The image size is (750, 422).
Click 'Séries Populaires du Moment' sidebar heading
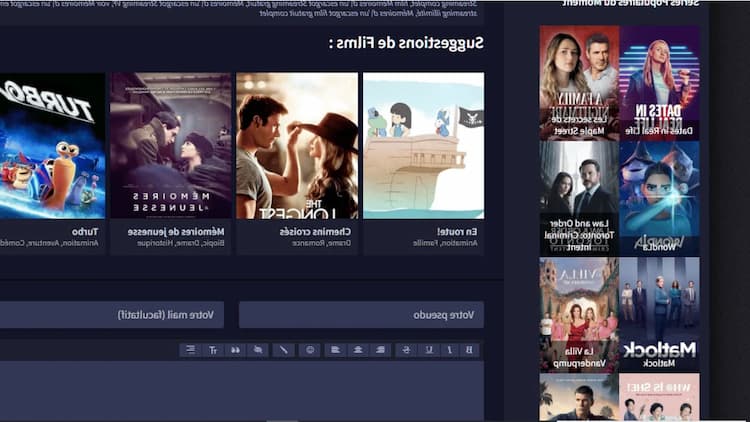click(630, 3)
